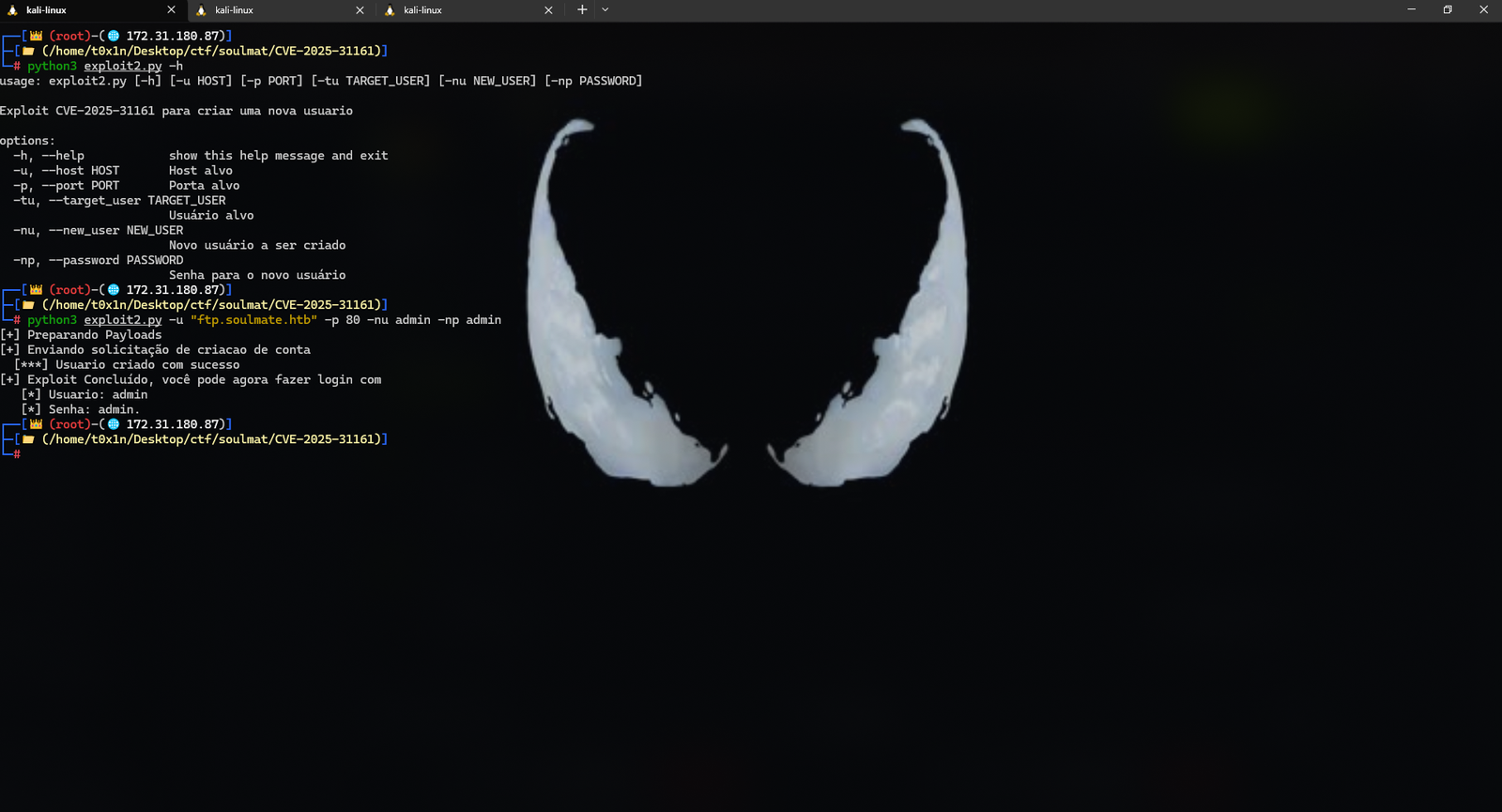Click the '[+] Preparando Payloads' line
Image resolution: width=1502 pixels, height=812 pixels.
(x=81, y=335)
